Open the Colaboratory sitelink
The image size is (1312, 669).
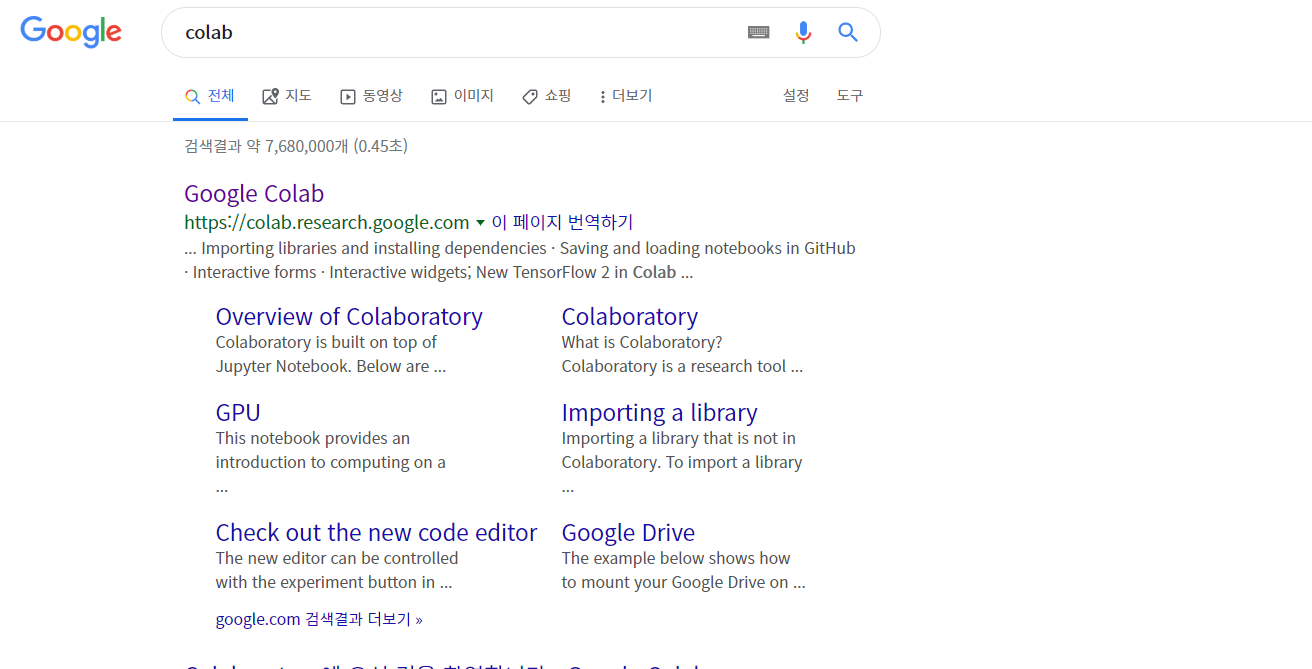click(x=630, y=317)
